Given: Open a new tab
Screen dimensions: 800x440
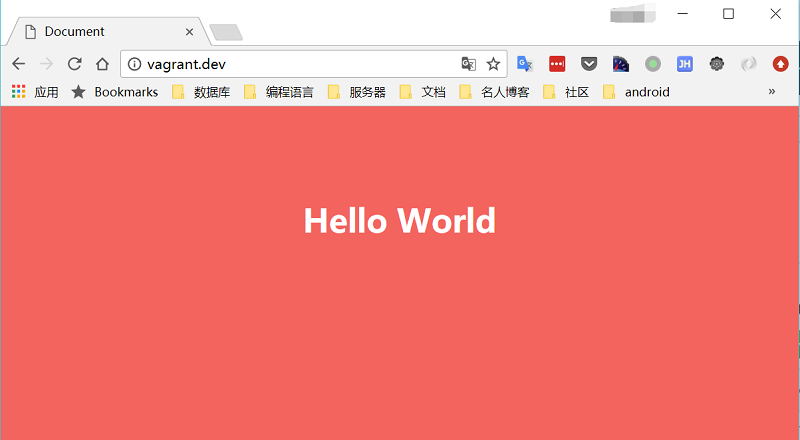Looking at the screenshot, I should click(227, 32).
